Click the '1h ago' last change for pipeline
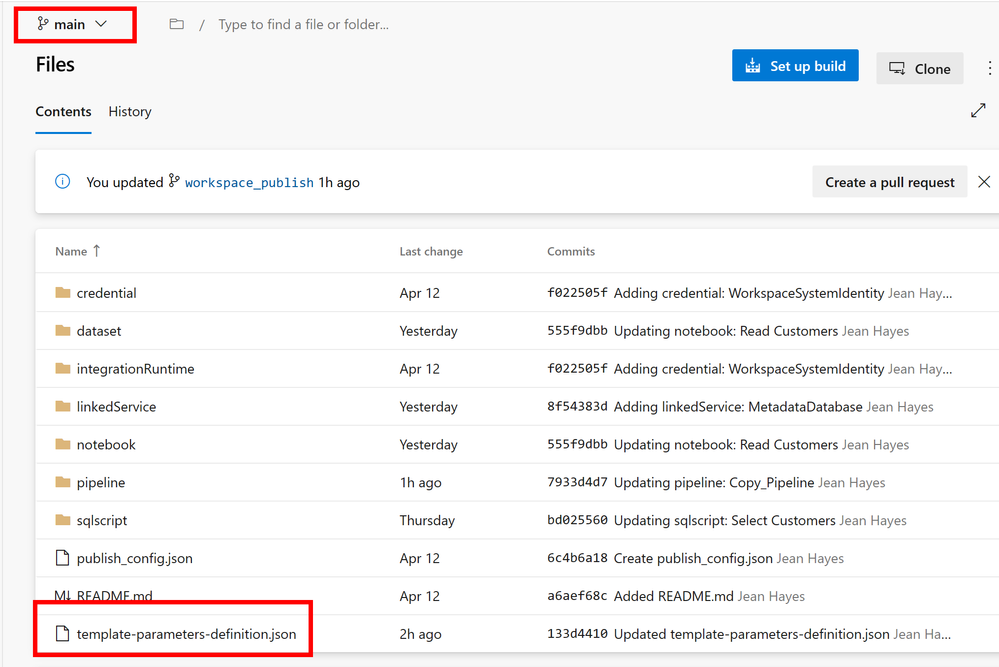This screenshot has width=999, height=667. click(x=420, y=482)
